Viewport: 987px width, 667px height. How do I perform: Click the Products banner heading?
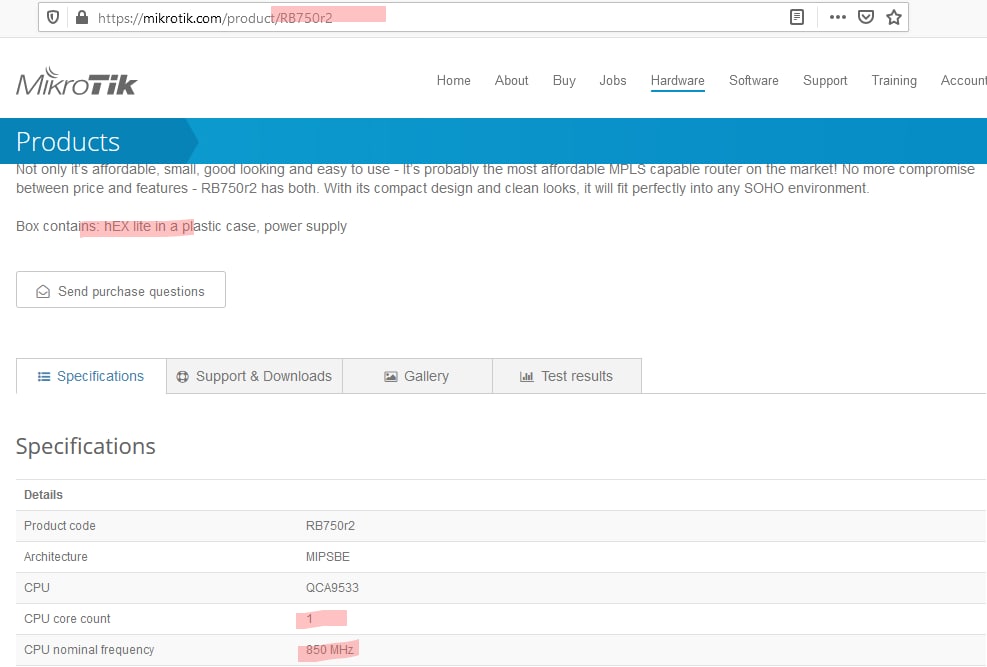(x=68, y=142)
